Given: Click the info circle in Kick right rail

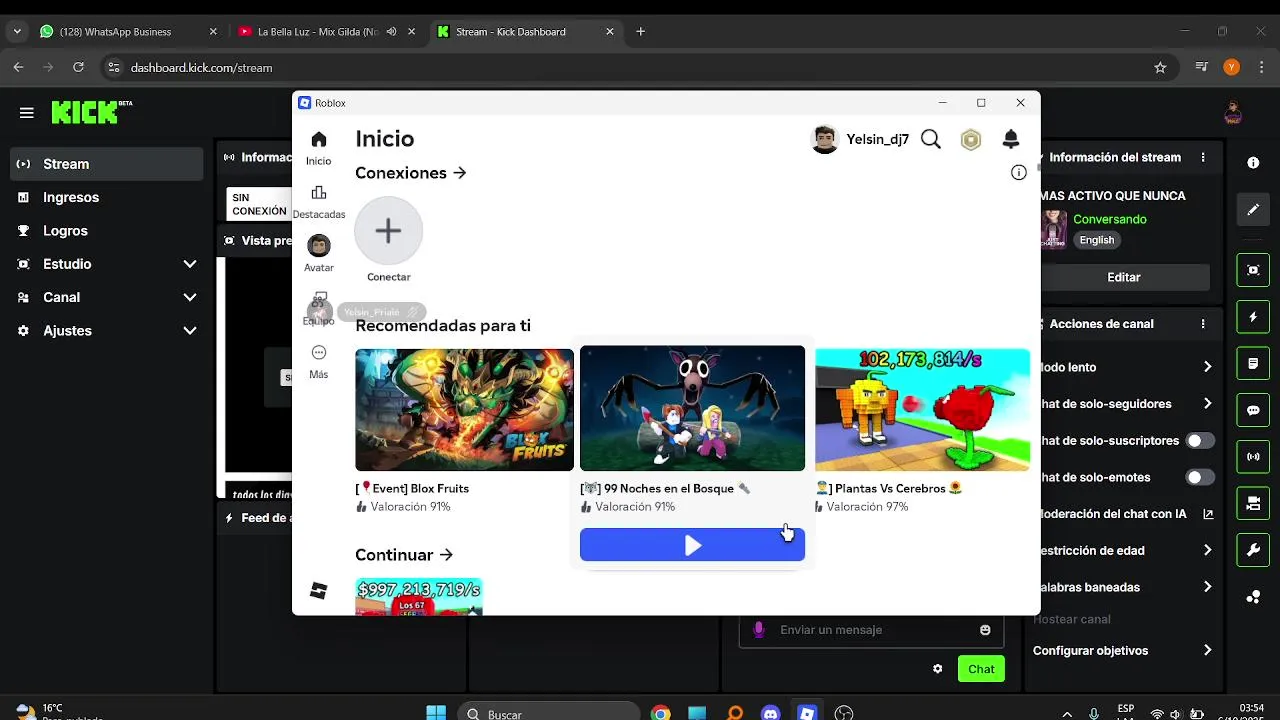Looking at the screenshot, I should [1253, 162].
